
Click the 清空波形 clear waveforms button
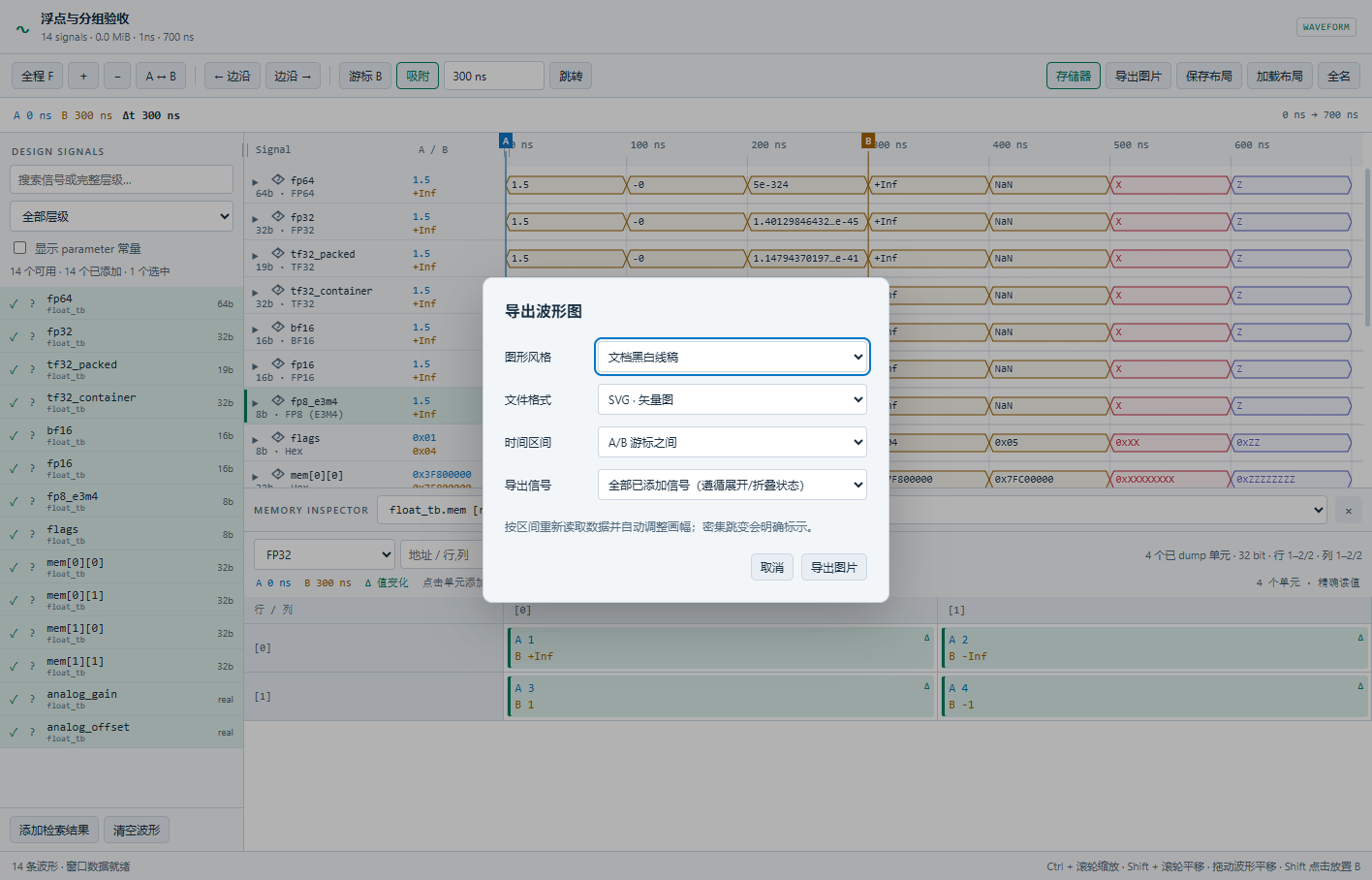[137, 830]
